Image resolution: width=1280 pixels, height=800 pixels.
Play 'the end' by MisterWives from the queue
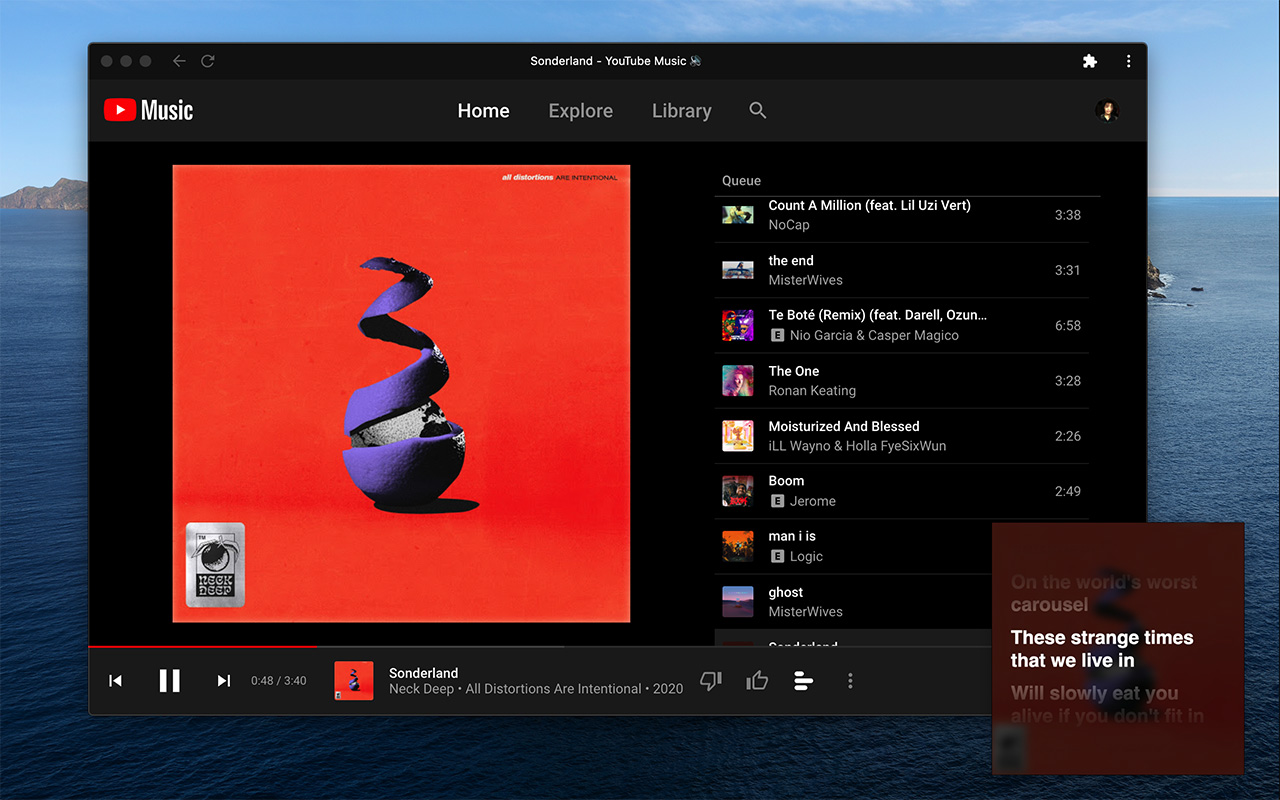tap(901, 270)
